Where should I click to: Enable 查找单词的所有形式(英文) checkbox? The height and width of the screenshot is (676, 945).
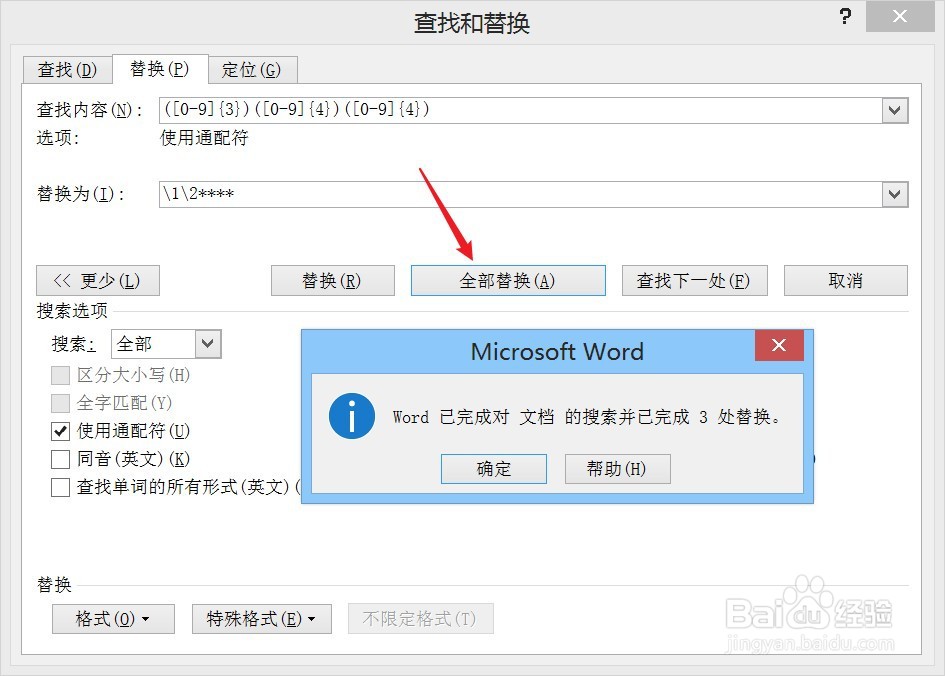[60, 487]
